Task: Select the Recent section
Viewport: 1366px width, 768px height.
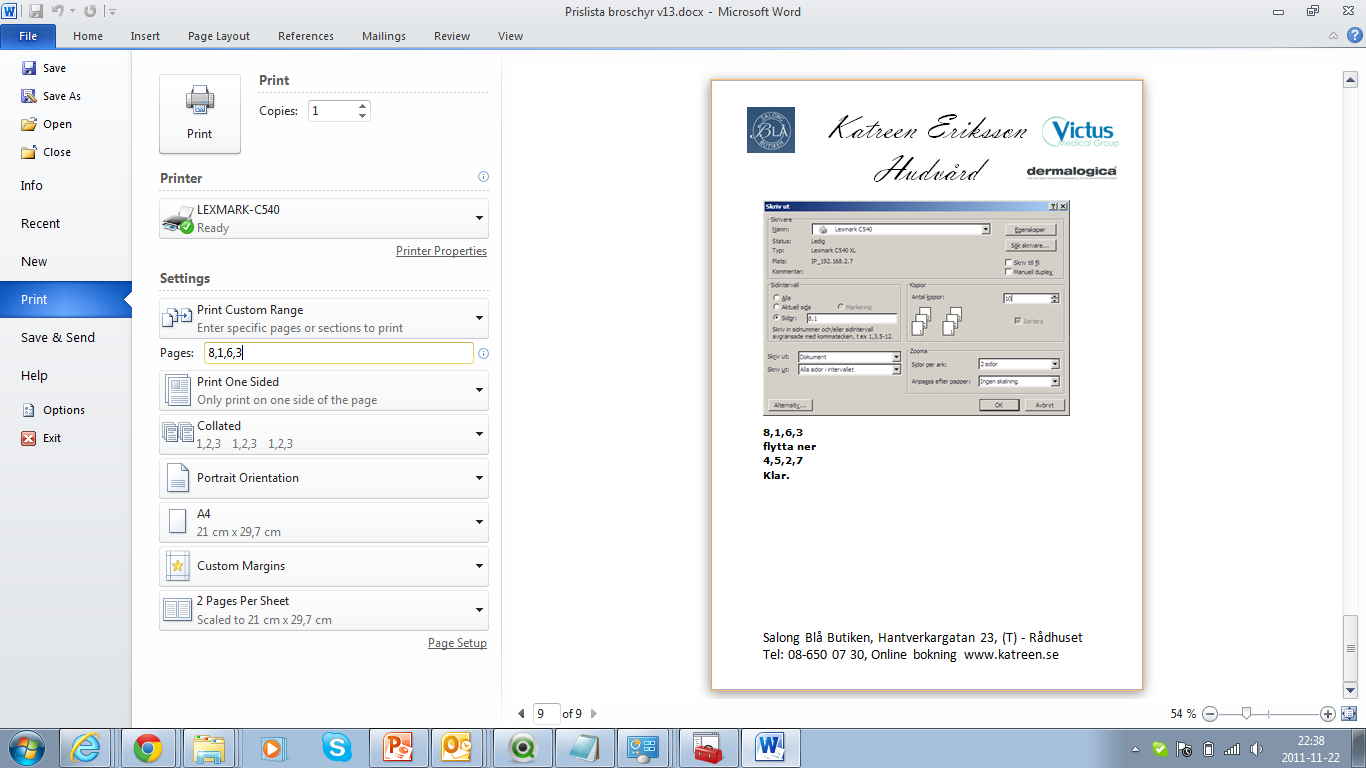Action: coord(40,223)
